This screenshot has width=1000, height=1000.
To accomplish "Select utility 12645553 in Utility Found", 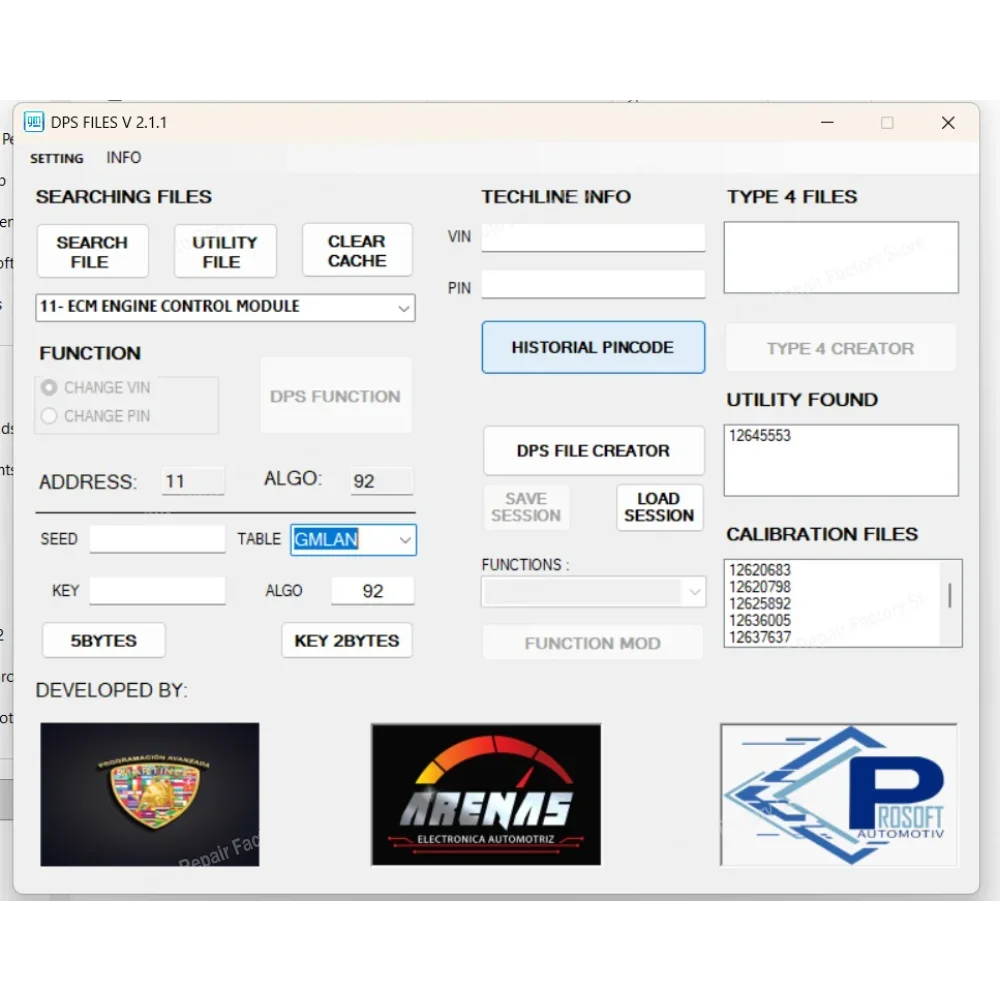I will click(x=760, y=436).
